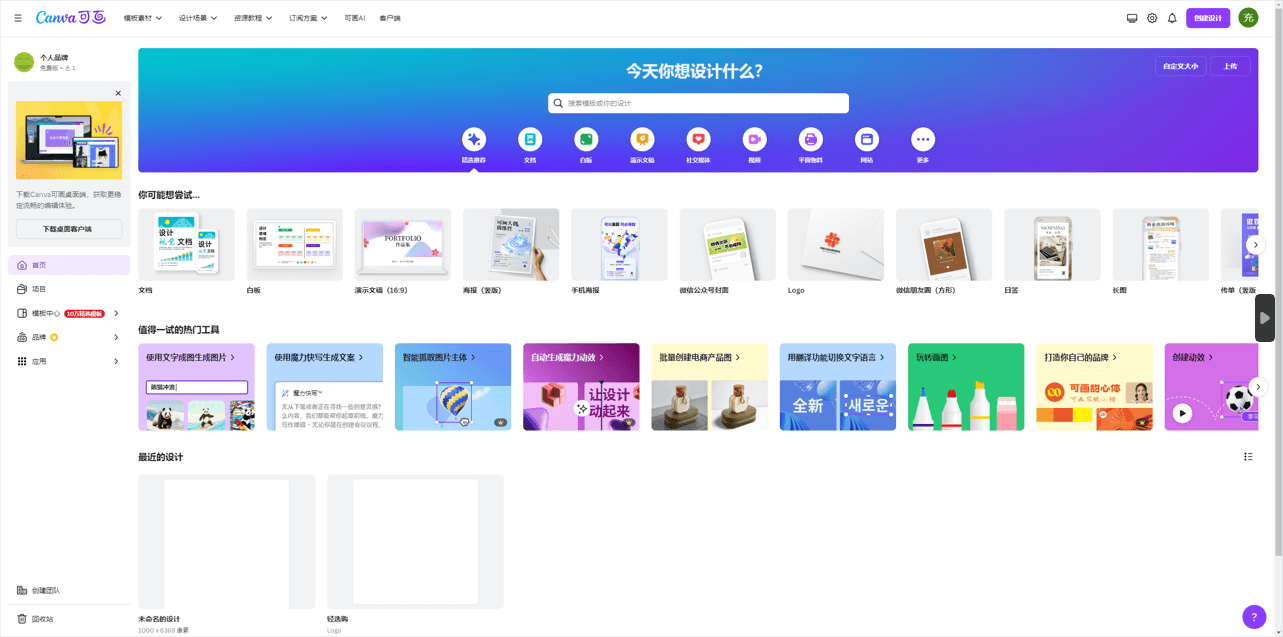Toggle the hamburger sidebar menu
Screen dimensions: 1283x637
pos(18,18)
